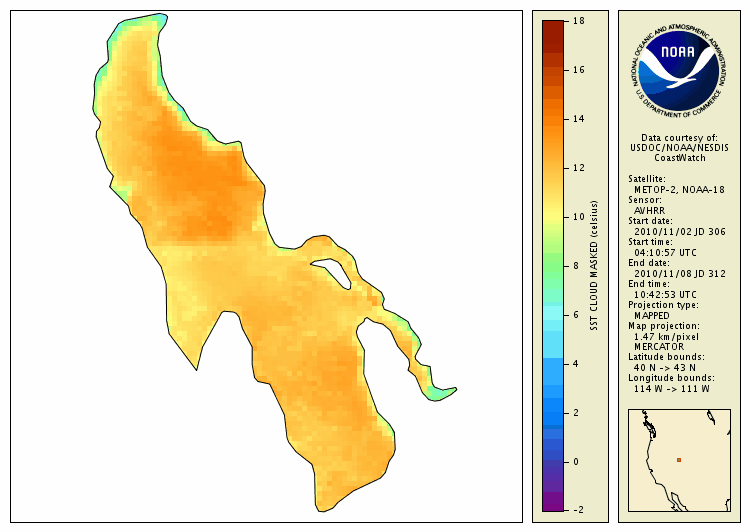
Task: Click the 'MERCATOR' value
Action: (659, 347)
